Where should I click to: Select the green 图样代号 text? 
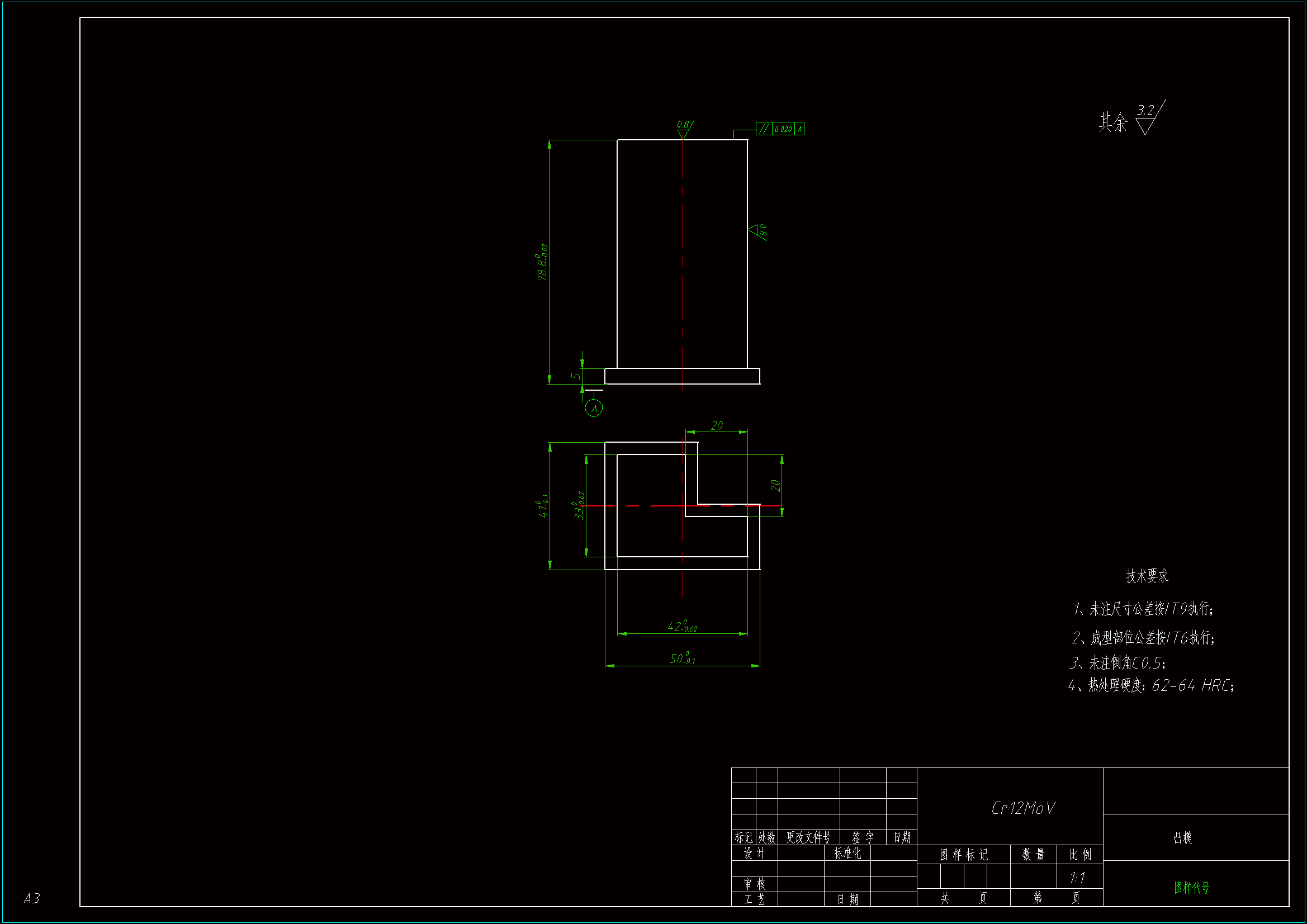[x=1191, y=888]
